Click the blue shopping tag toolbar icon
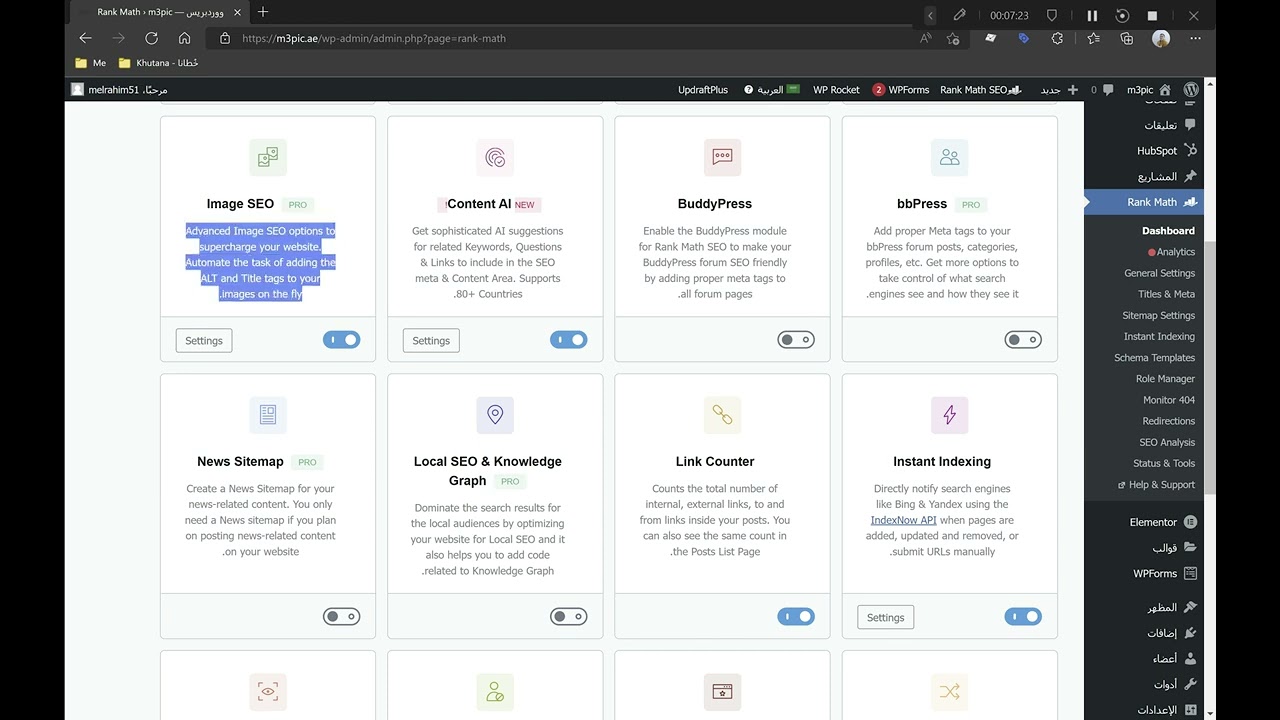 [x=1023, y=38]
